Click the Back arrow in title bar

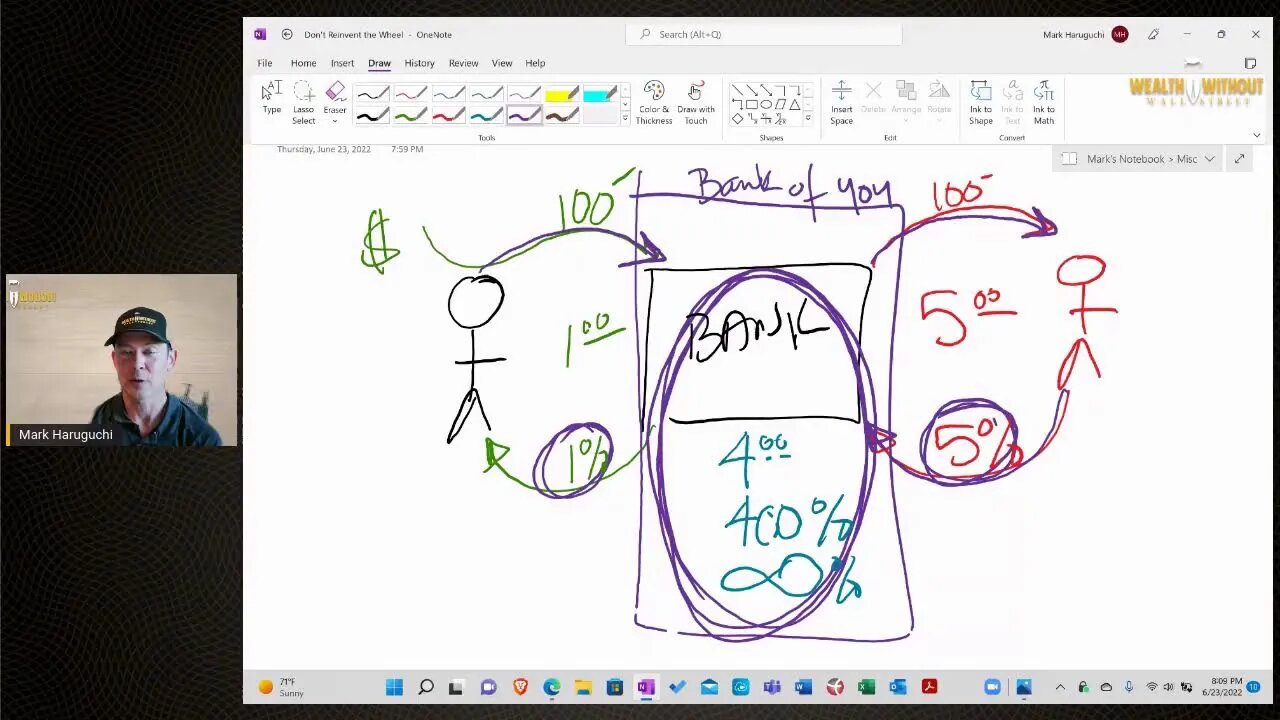coord(287,34)
